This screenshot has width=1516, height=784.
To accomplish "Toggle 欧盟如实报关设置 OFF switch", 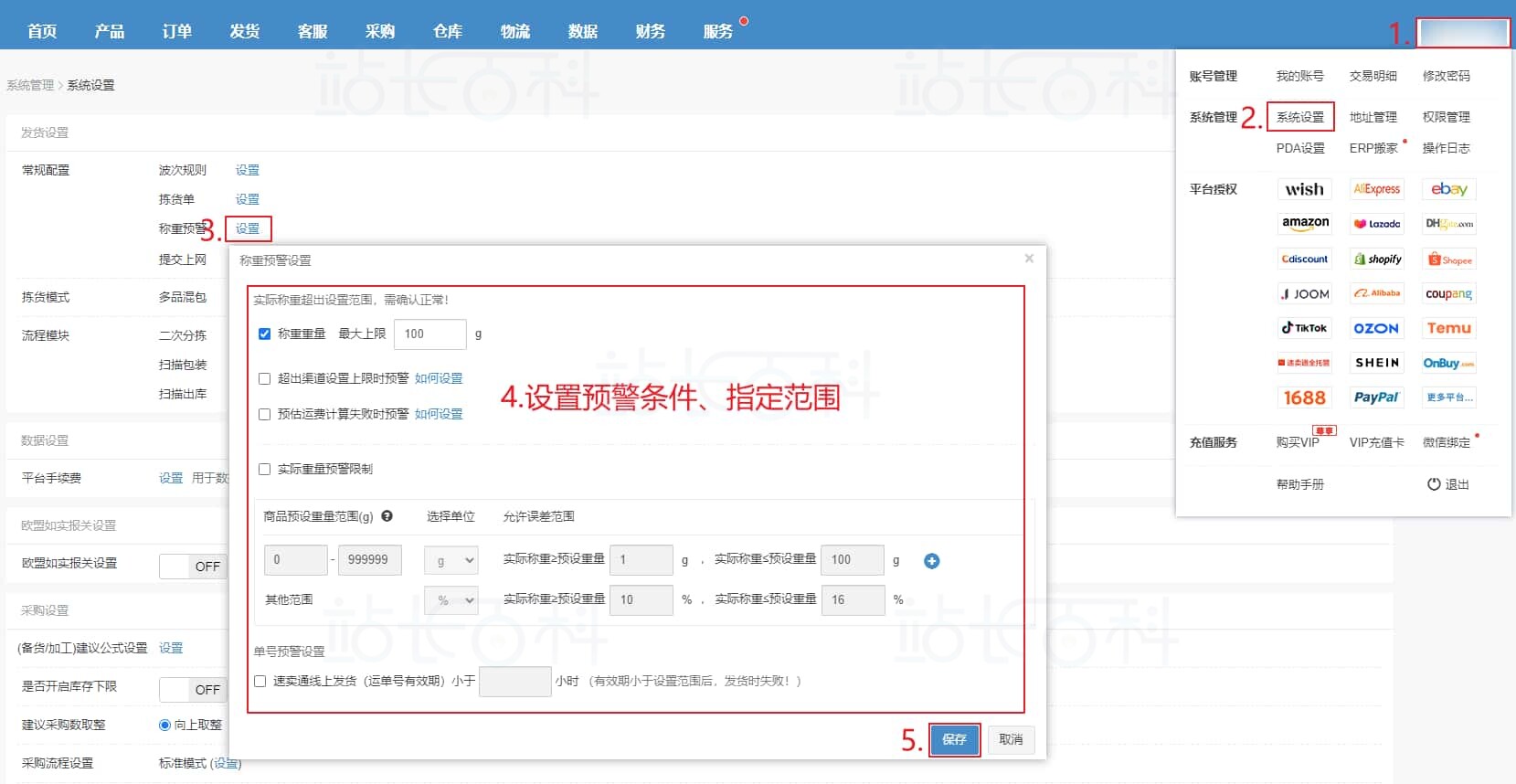I will click(193, 567).
